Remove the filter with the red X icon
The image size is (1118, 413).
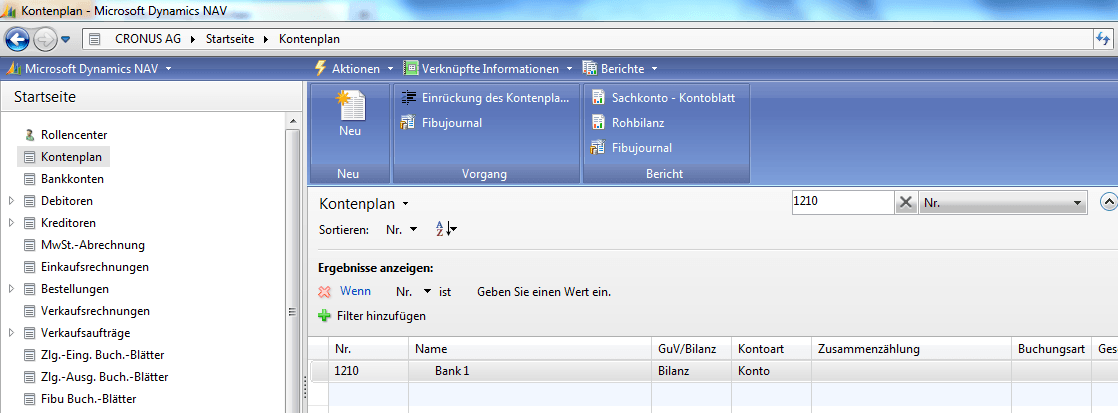click(x=324, y=292)
